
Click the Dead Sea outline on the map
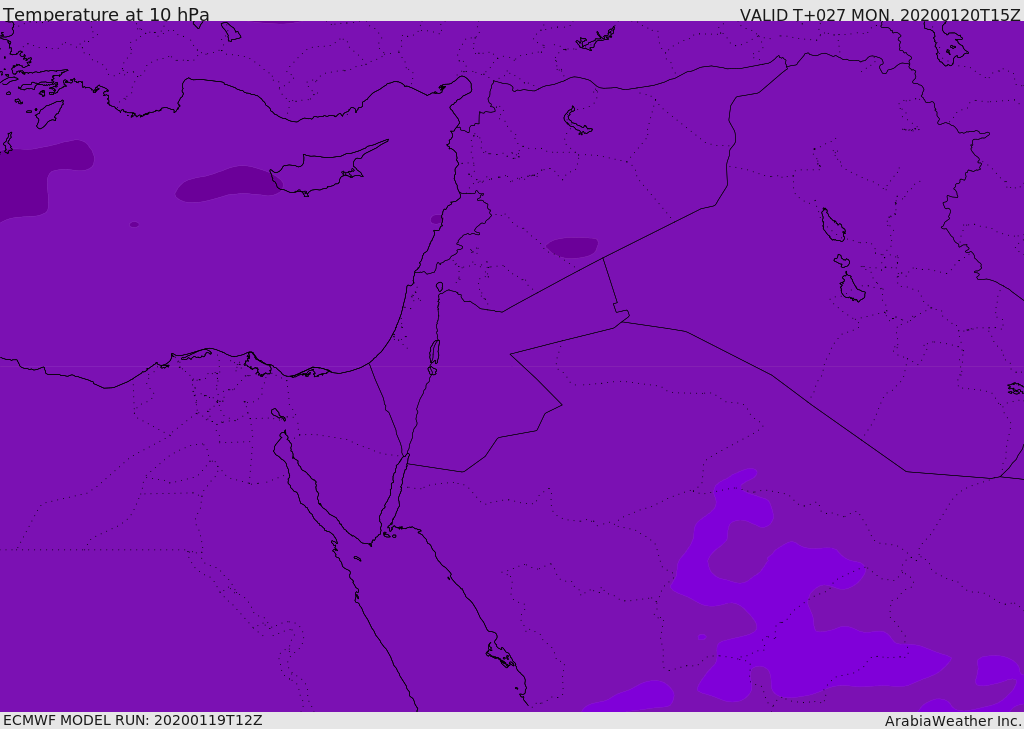pyautogui.click(x=434, y=352)
